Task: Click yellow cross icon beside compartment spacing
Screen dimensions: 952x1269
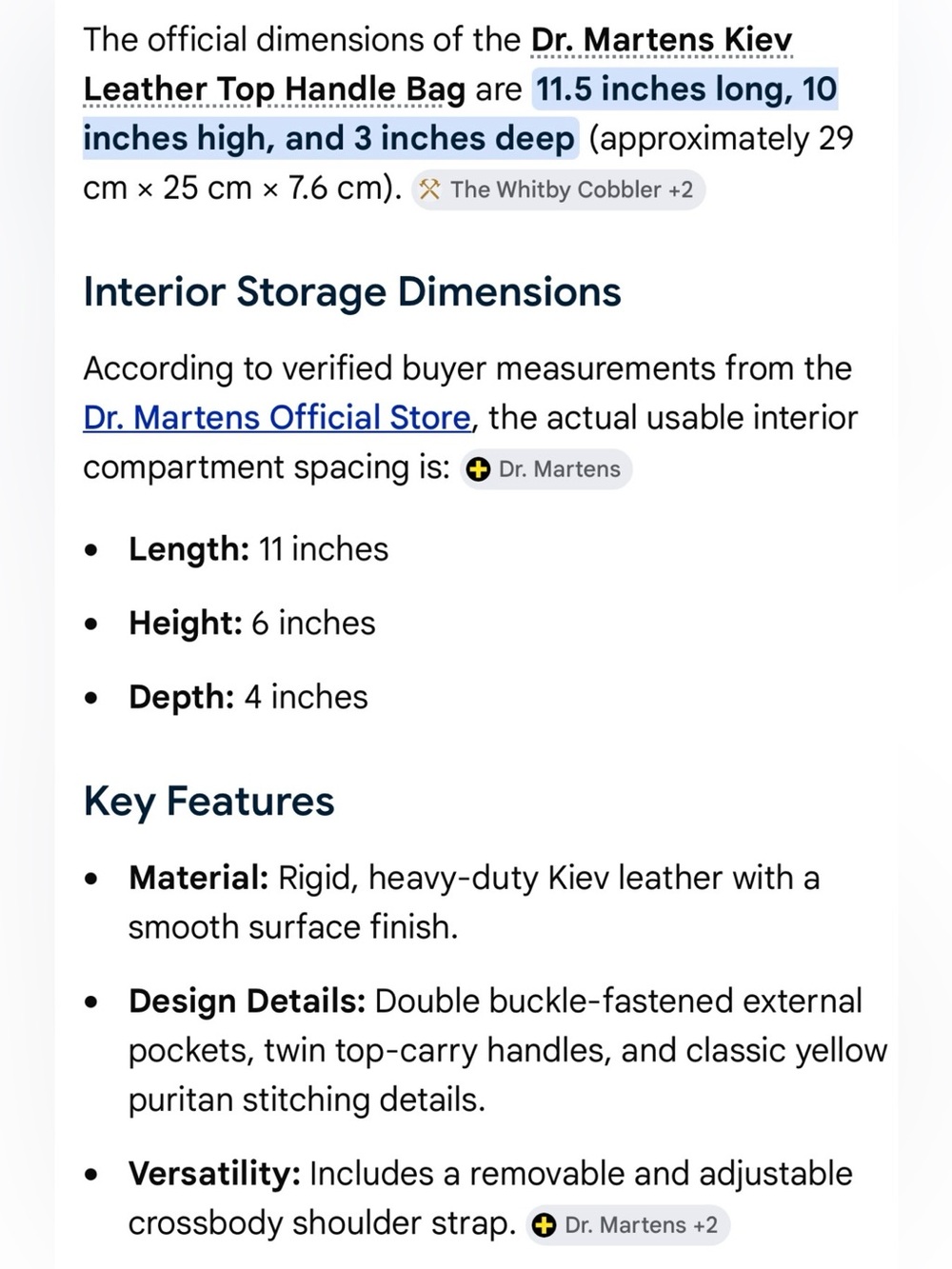Action: click(479, 469)
